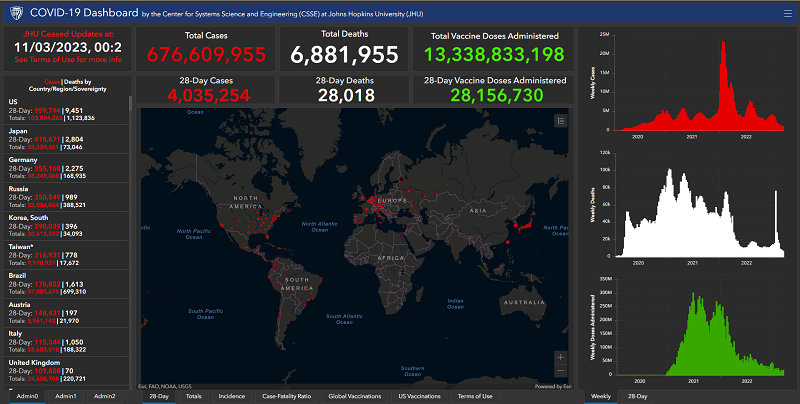Open the Global Vaccinations tab
Image resolution: width=800 pixels, height=404 pixels.
coord(355,396)
